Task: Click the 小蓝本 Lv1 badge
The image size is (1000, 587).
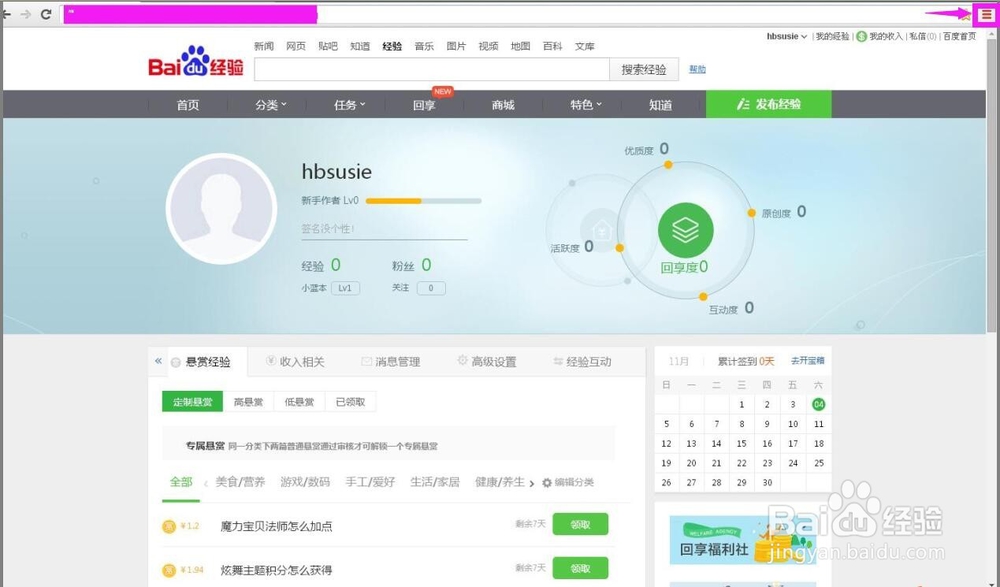Action: pos(345,288)
